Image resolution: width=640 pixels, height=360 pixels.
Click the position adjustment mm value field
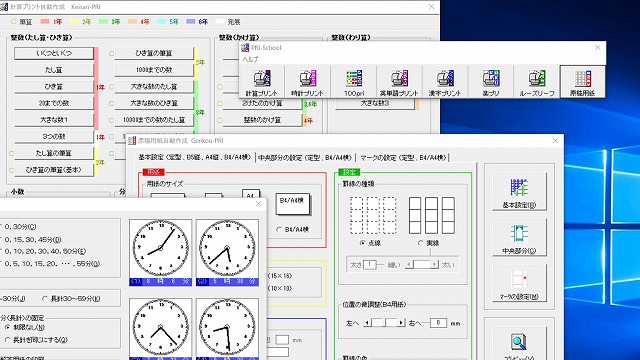click(x=438, y=323)
